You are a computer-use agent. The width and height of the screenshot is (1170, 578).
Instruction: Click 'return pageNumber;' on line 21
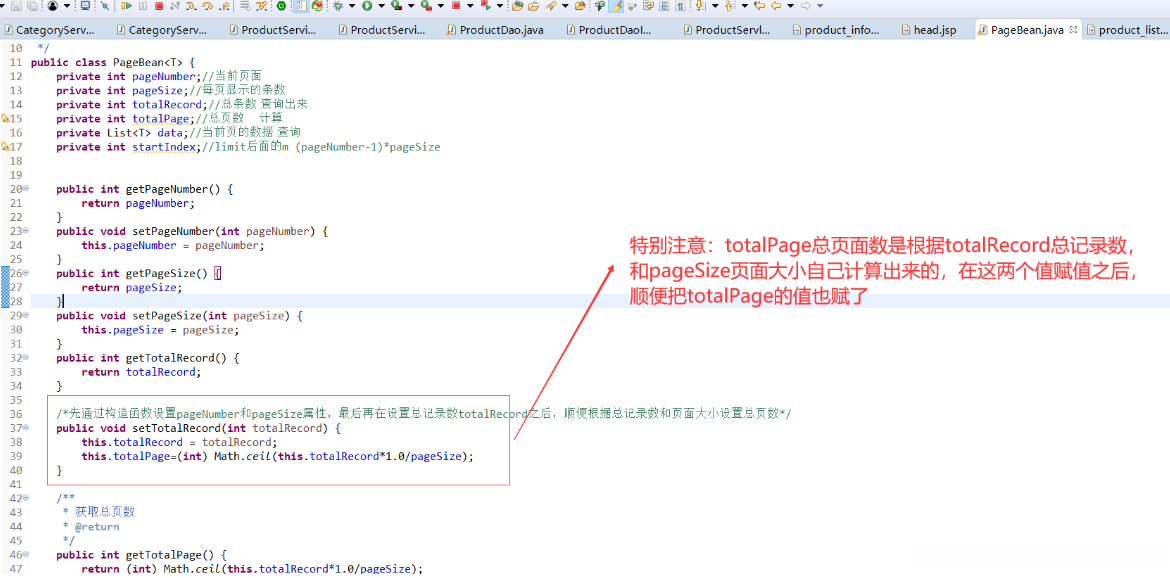(138, 203)
